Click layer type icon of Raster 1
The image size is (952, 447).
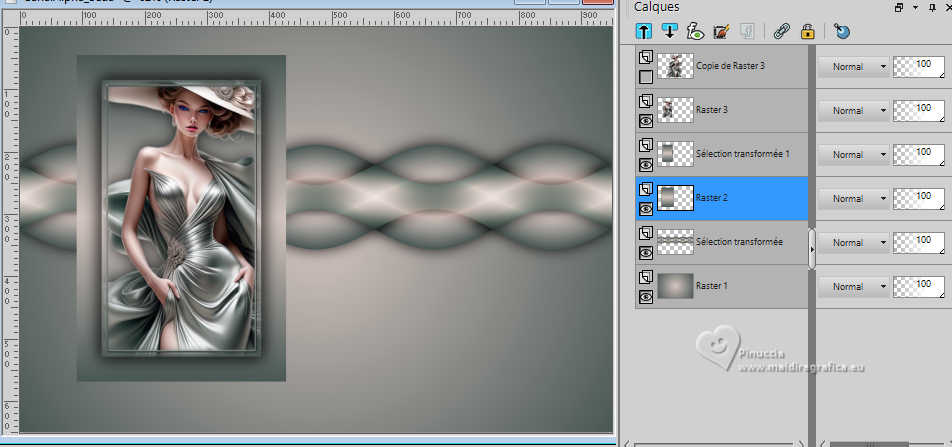(646, 278)
